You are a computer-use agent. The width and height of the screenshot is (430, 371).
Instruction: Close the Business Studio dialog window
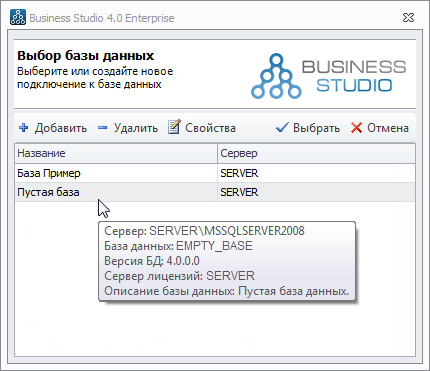pyautogui.click(x=408, y=18)
